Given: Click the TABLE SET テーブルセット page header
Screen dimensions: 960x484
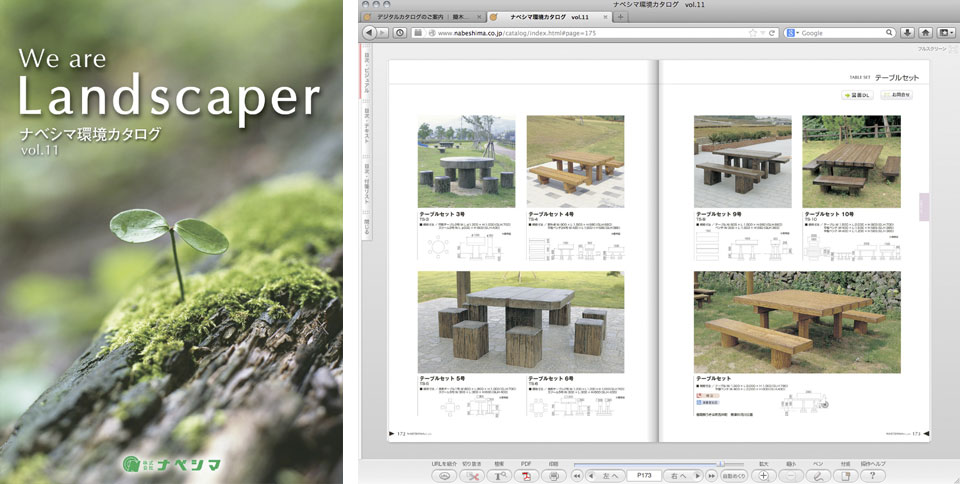Looking at the screenshot, I should pos(884,78).
